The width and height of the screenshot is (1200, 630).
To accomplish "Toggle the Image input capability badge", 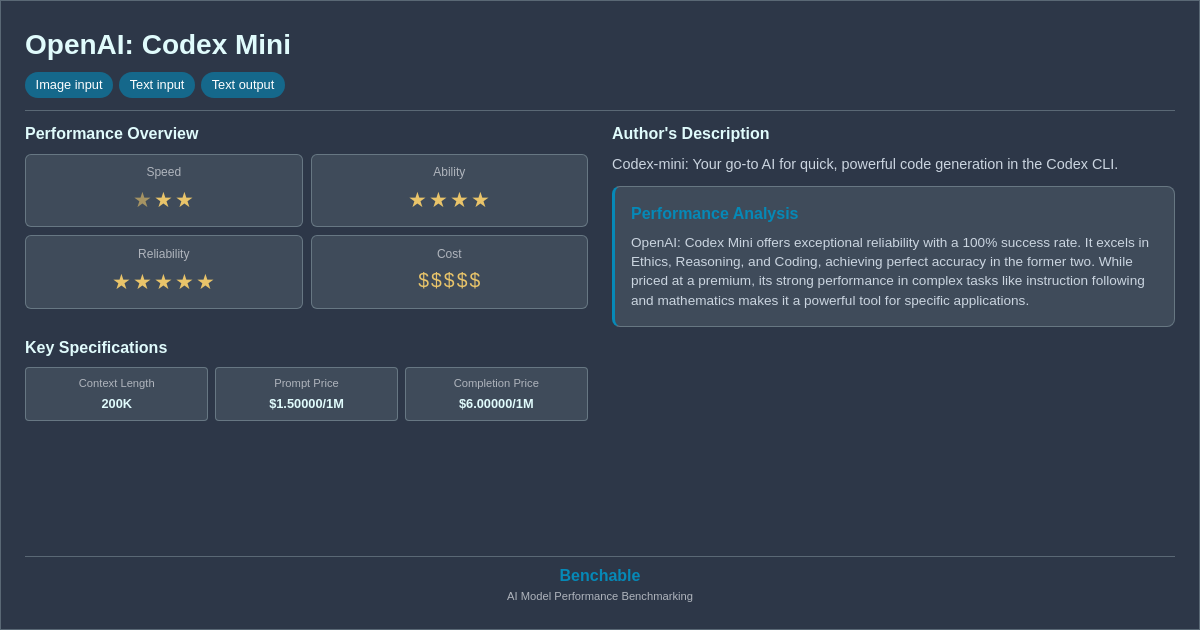I will point(68,85).
